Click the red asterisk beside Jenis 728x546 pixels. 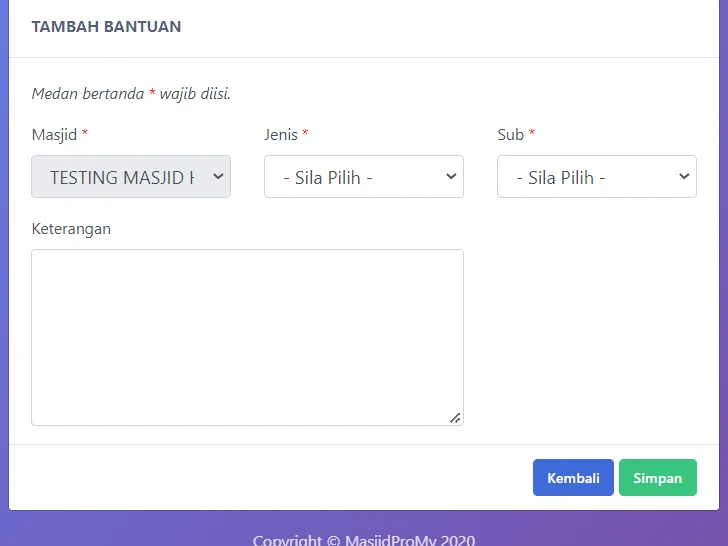[305, 135]
